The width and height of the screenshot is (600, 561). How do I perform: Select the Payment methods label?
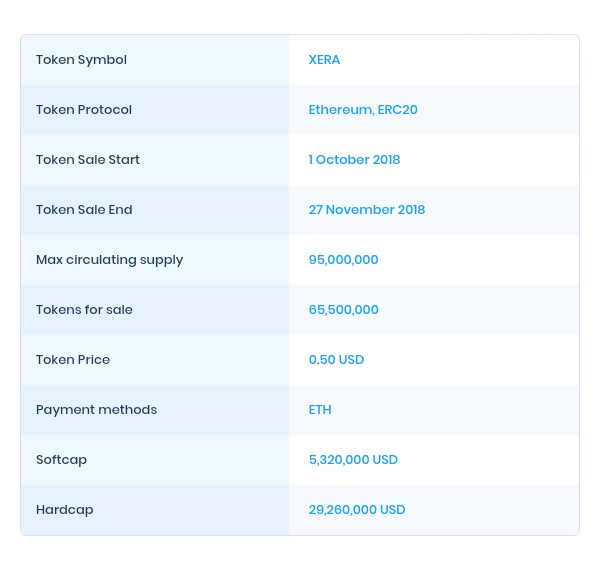pyautogui.click(x=96, y=410)
